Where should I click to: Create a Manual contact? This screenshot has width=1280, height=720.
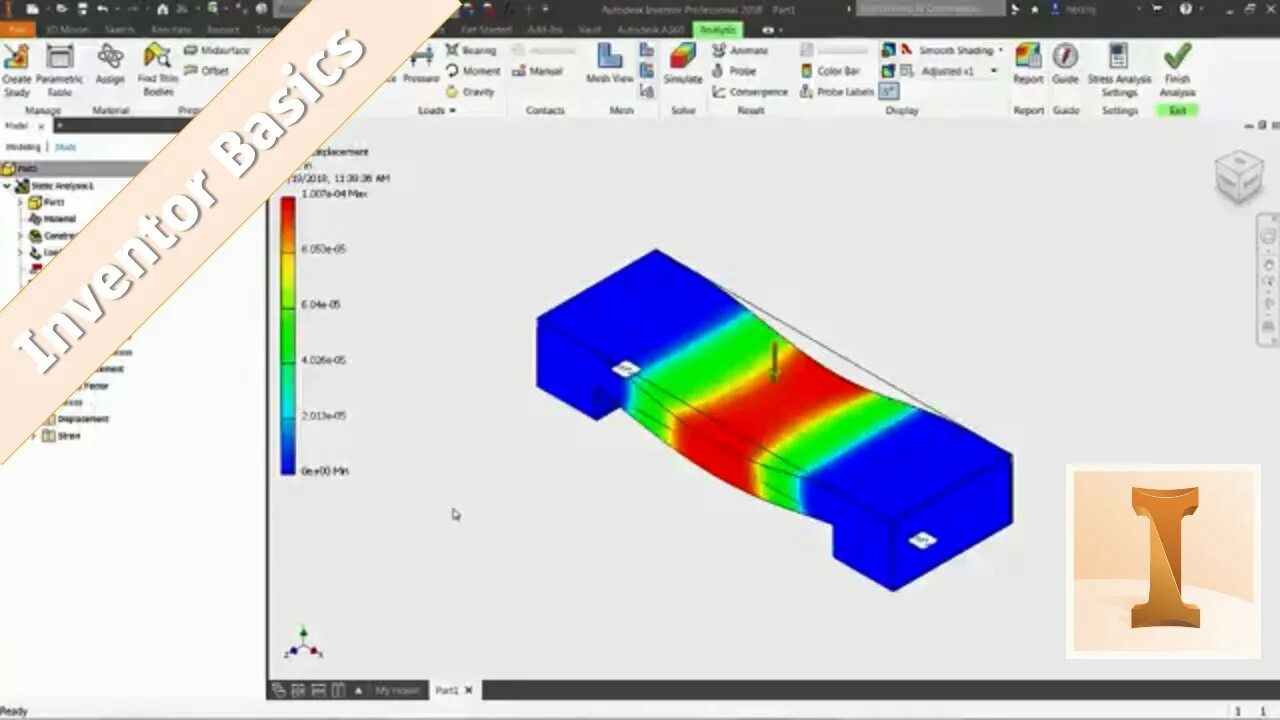click(x=538, y=71)
